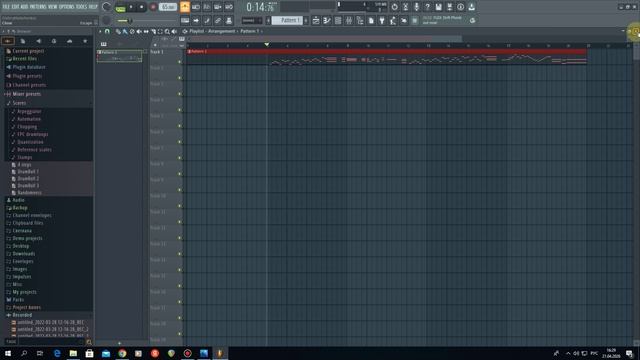
Task: Toggle typing keyboard to piano
Action: click(x=185, y=20)
